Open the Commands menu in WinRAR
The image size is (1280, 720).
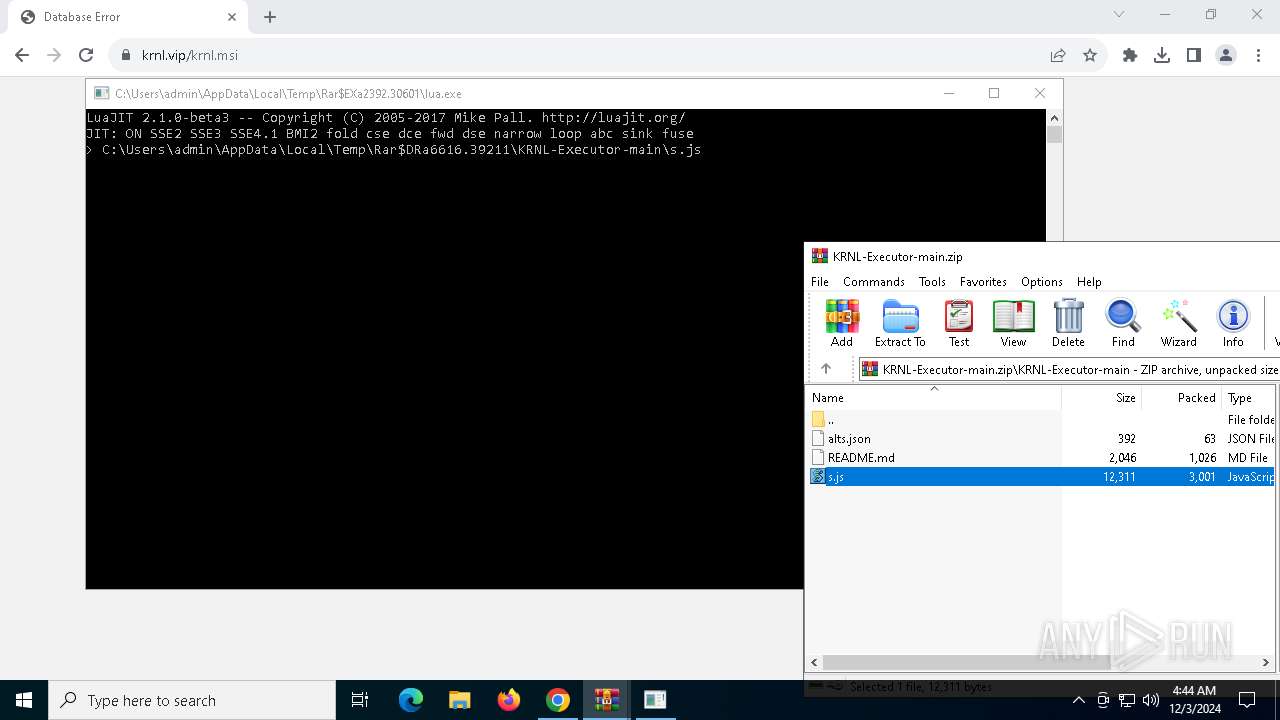point(874,282)
